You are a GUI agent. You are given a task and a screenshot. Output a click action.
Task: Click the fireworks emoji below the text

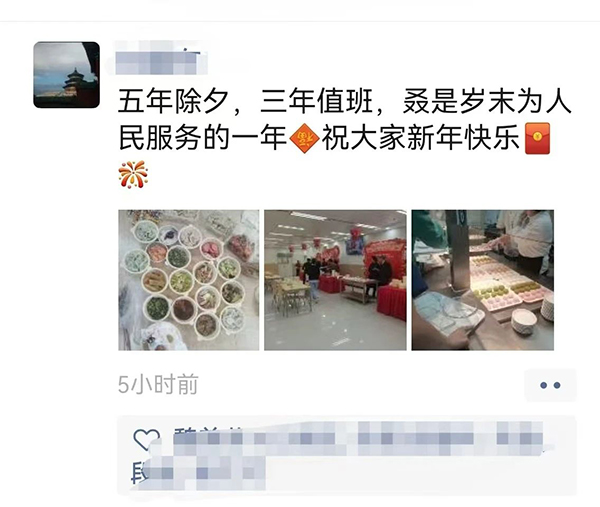pos(133,174)
